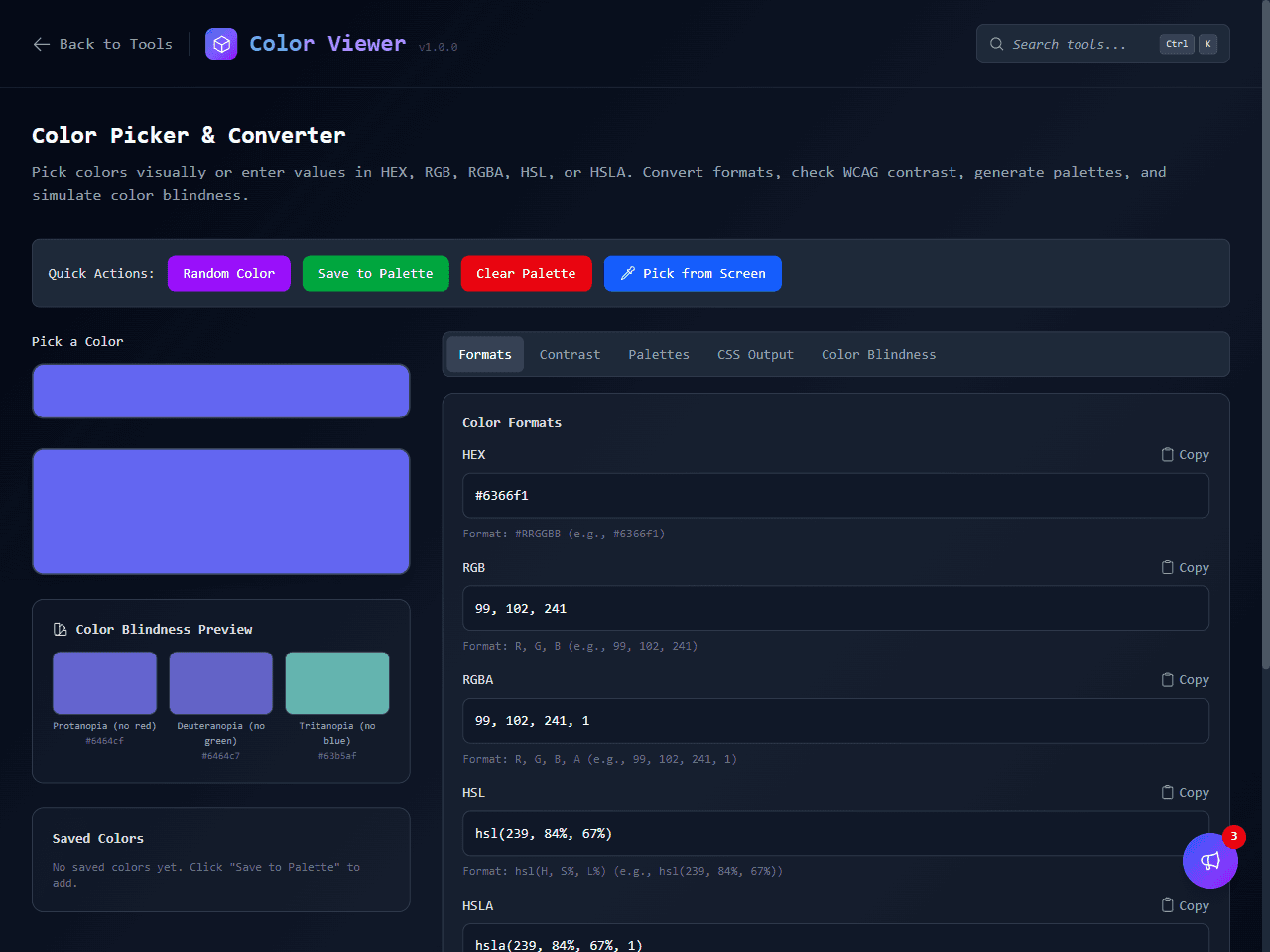
Task: Copy the HEX value
Action: pos(1185,454)
